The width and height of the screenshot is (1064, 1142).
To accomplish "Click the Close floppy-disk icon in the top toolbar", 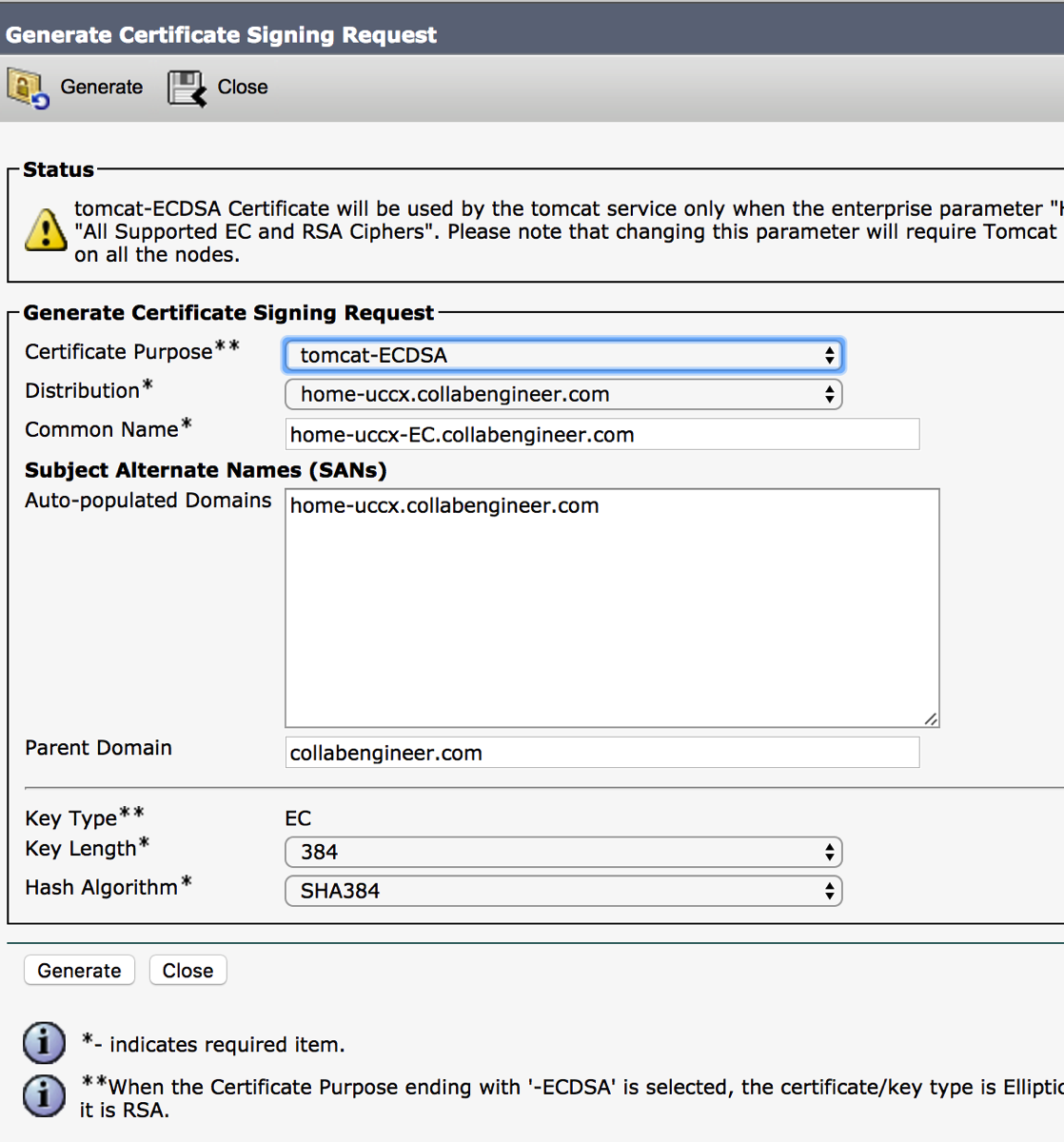I will pos(187,88).
